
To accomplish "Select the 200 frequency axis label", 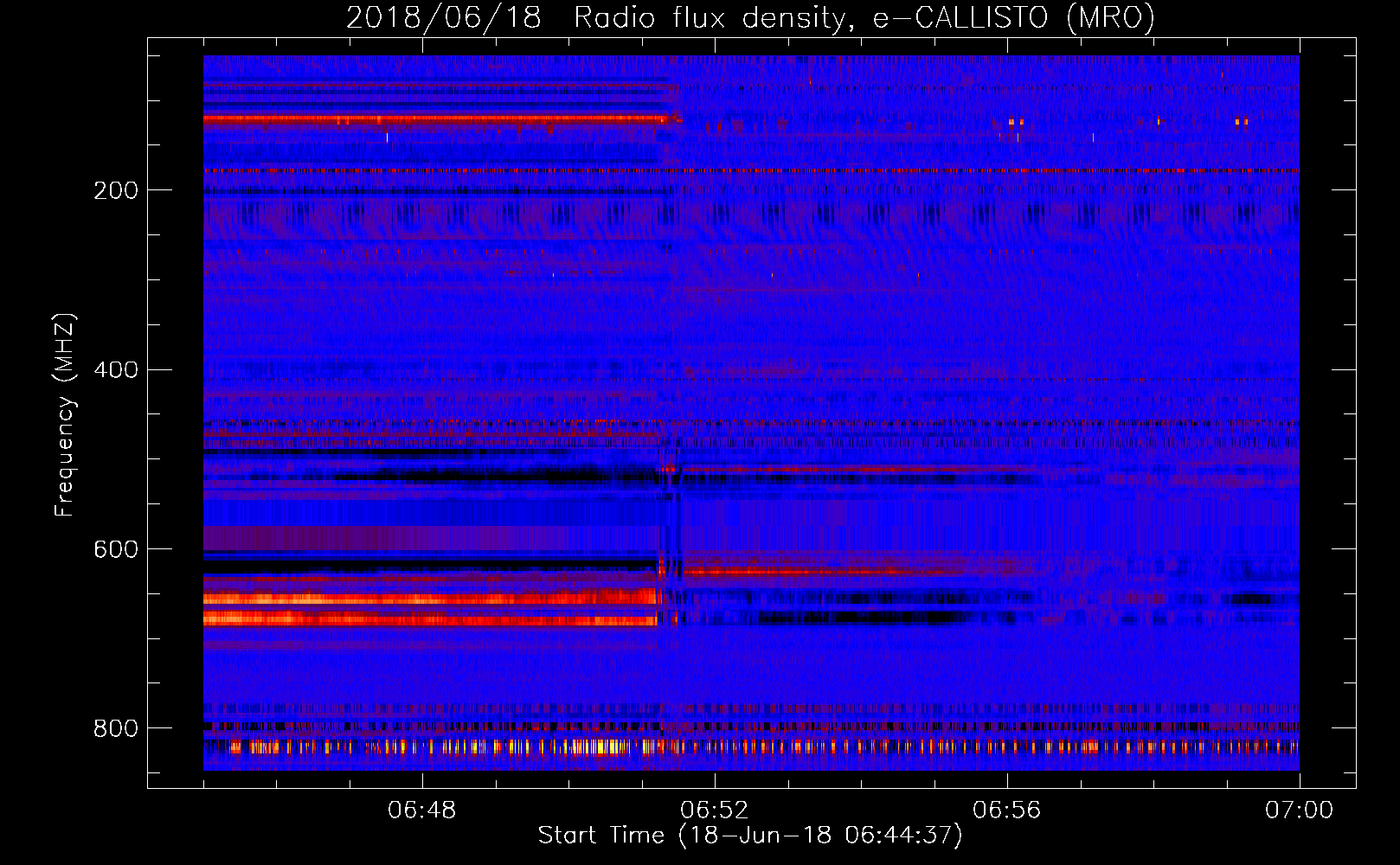I will point(116,190).
